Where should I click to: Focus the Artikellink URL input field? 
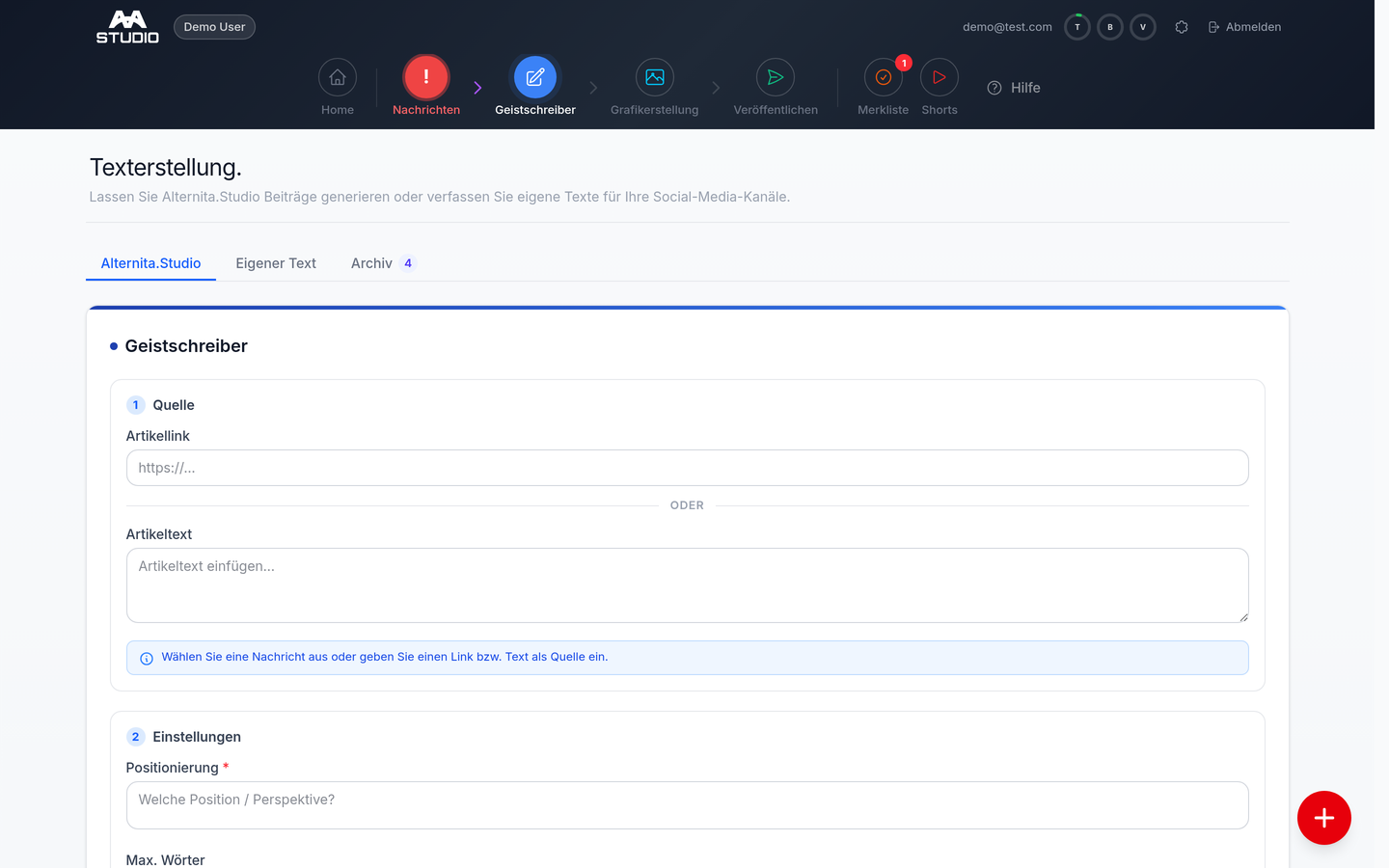[688, 468]
